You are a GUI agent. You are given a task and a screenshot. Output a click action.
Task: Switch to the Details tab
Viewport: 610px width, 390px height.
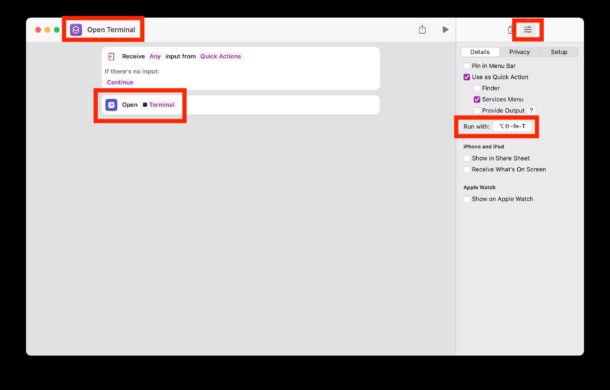480,52
